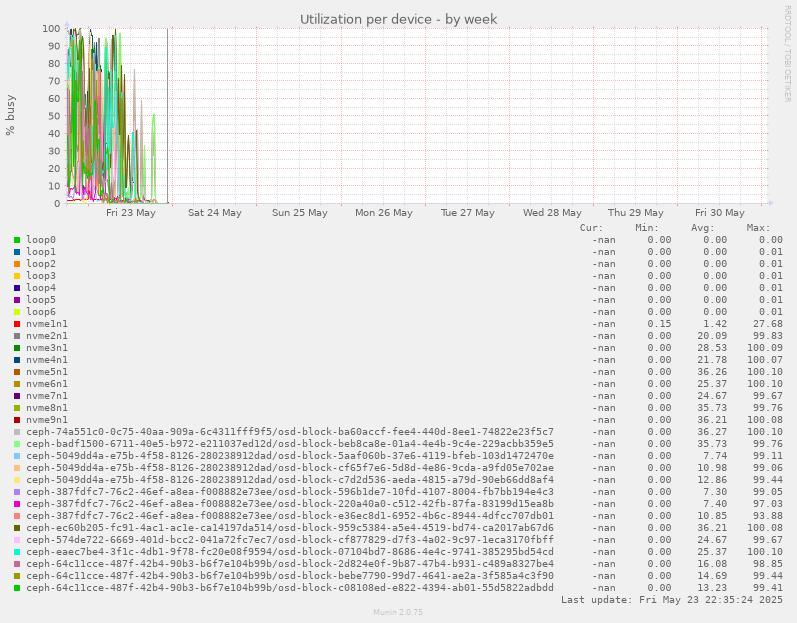The width and height of the screenshot is (797, 623).
Task: Select the osd-block-c08108ed legend entry
Action: pos(290,588)
